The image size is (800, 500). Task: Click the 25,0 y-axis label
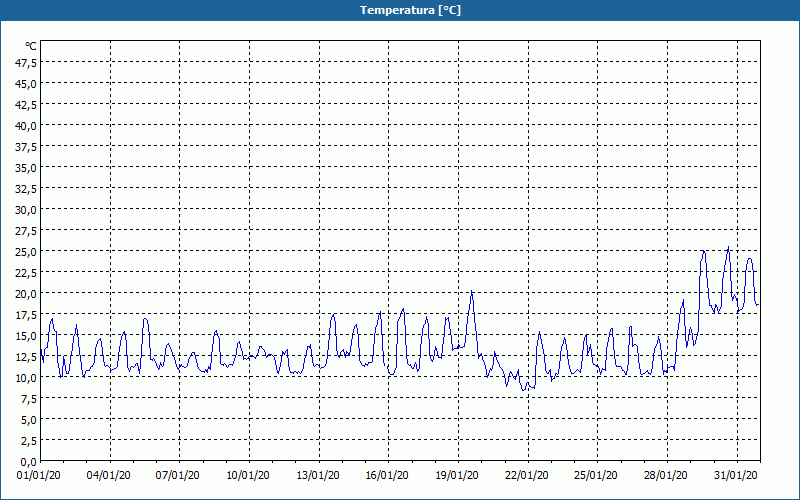tap(27, 252)
